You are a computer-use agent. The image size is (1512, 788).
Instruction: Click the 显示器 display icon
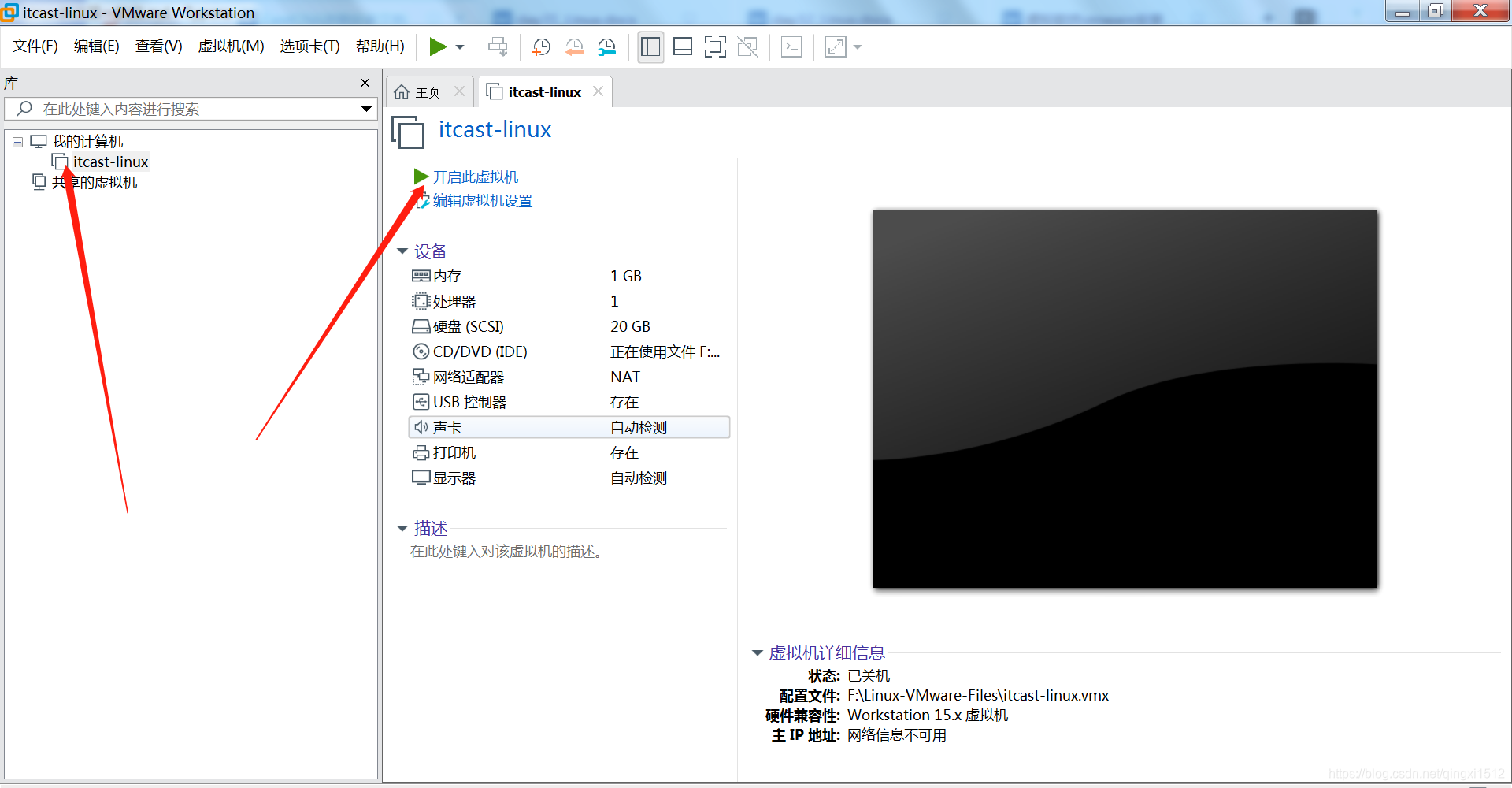coord(421,478)
